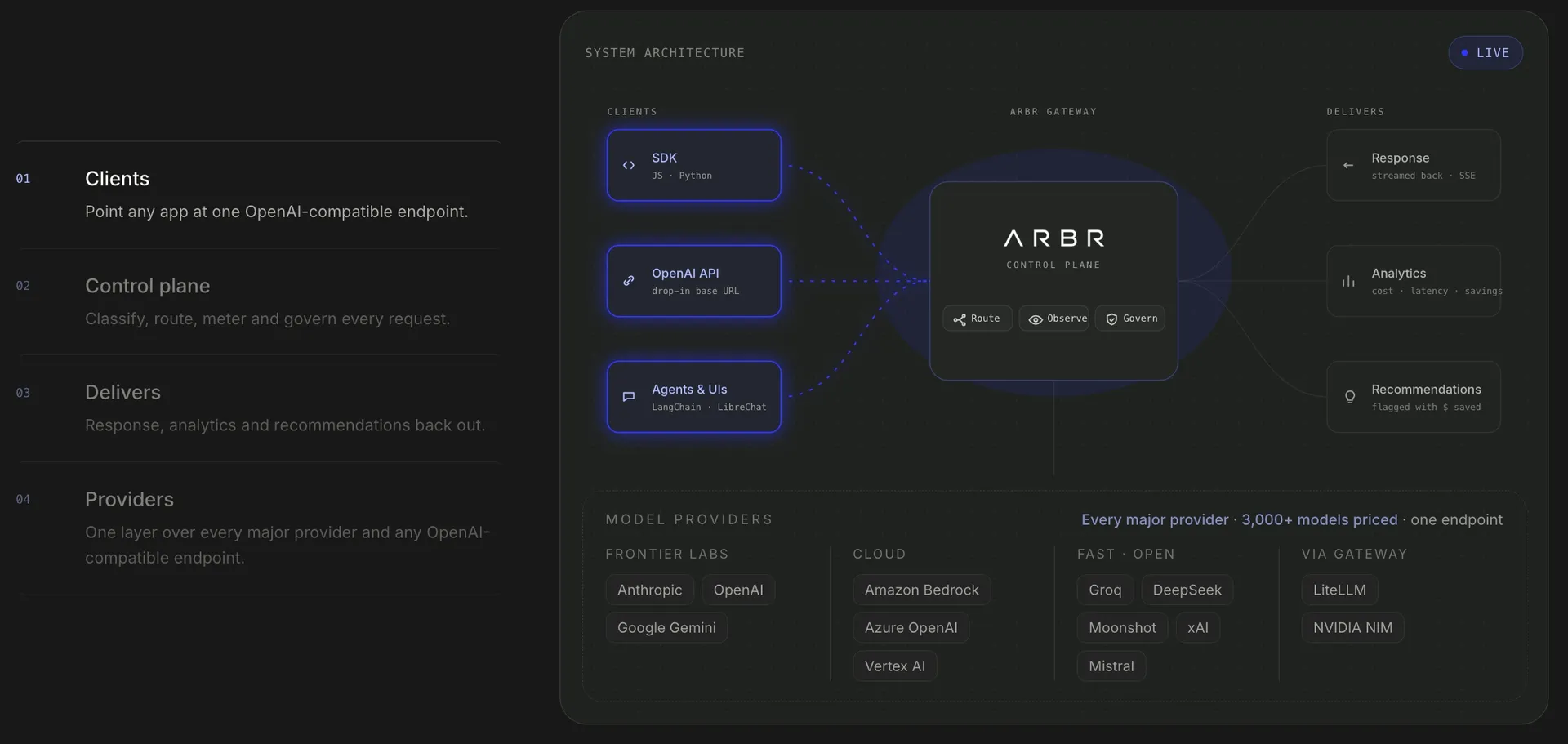Click the 'drop-in base URL' subtitle

[696, 292]
